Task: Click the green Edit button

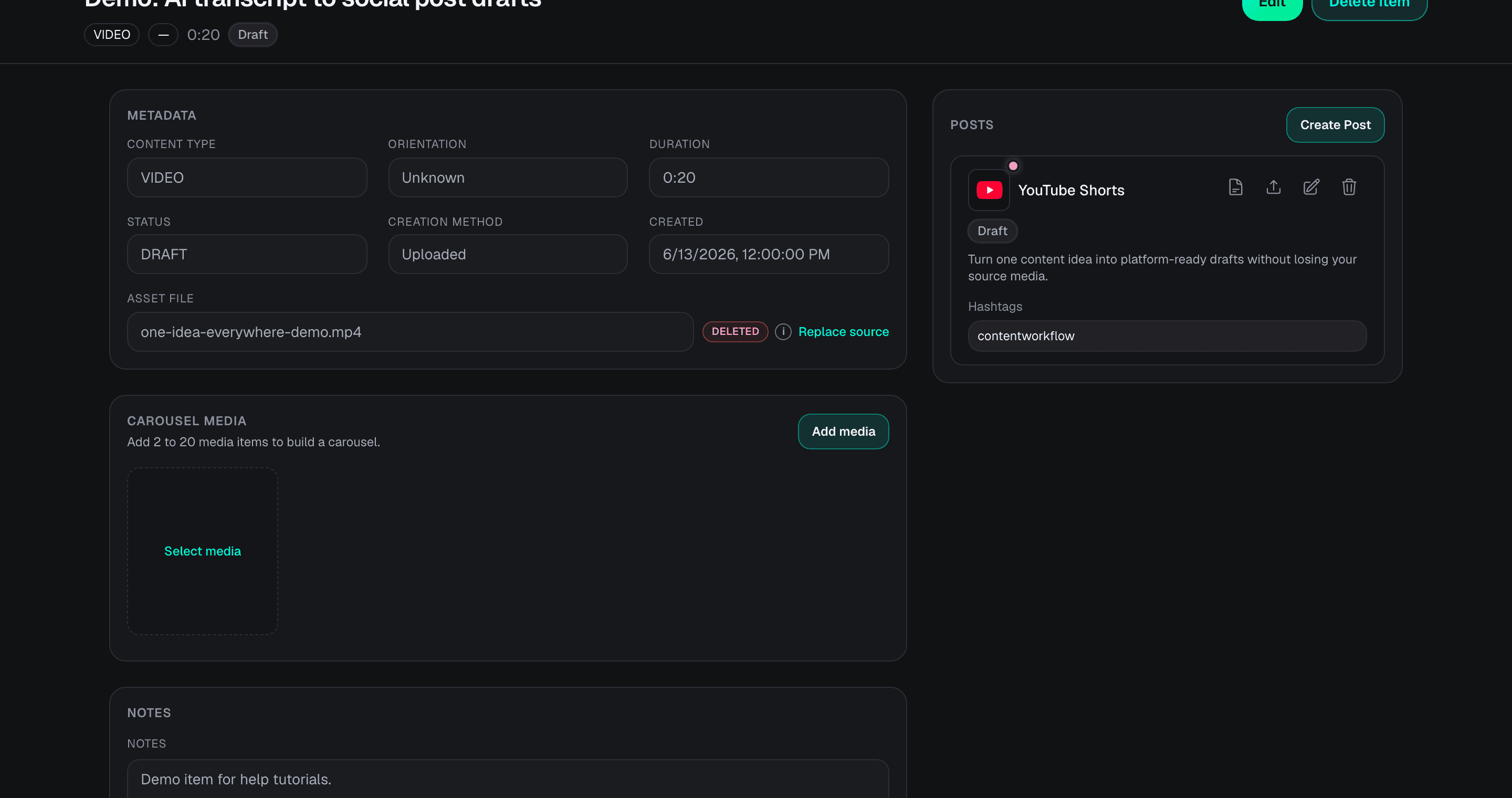Action: coord(1273,6)
